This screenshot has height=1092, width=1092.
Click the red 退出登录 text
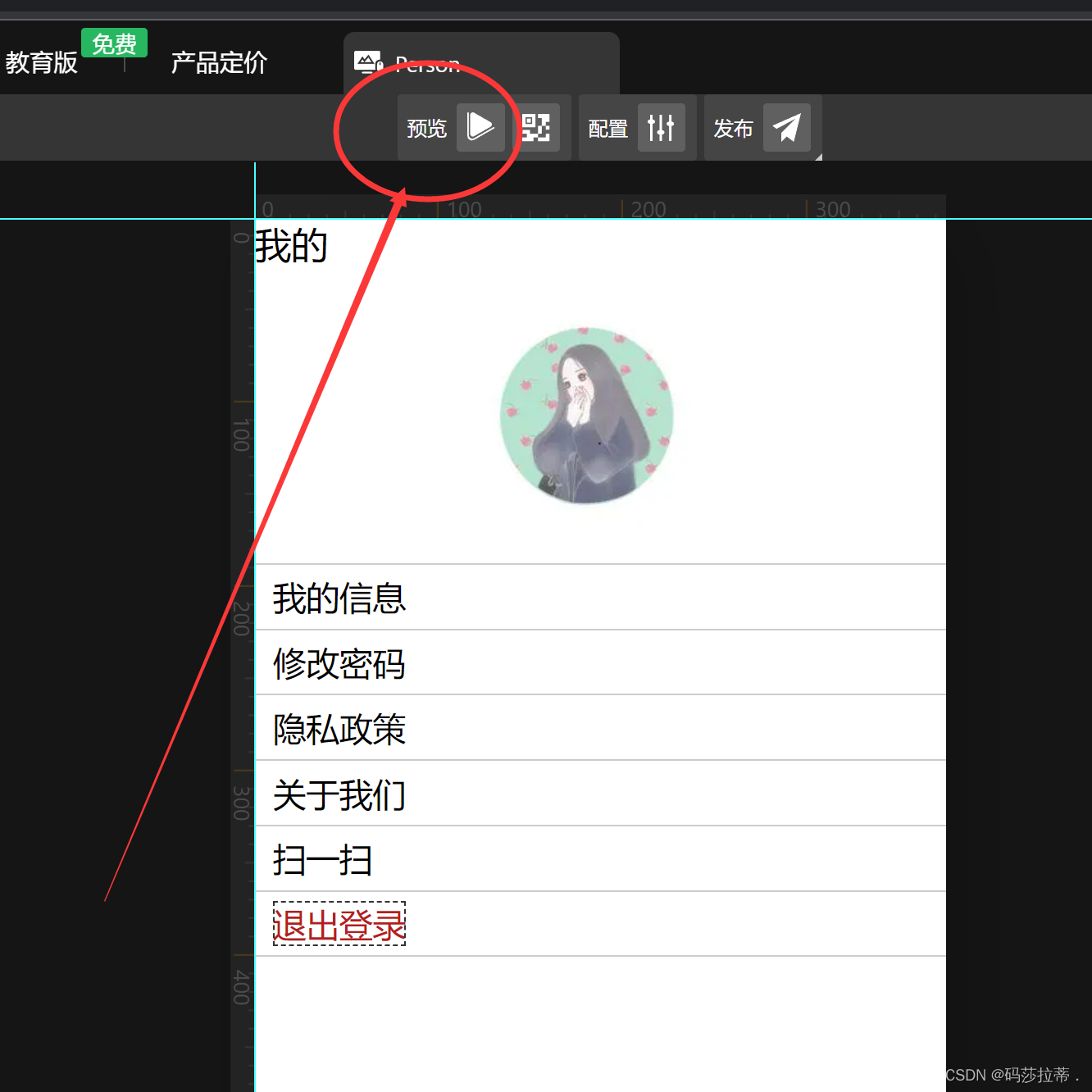tap(339, 925)
